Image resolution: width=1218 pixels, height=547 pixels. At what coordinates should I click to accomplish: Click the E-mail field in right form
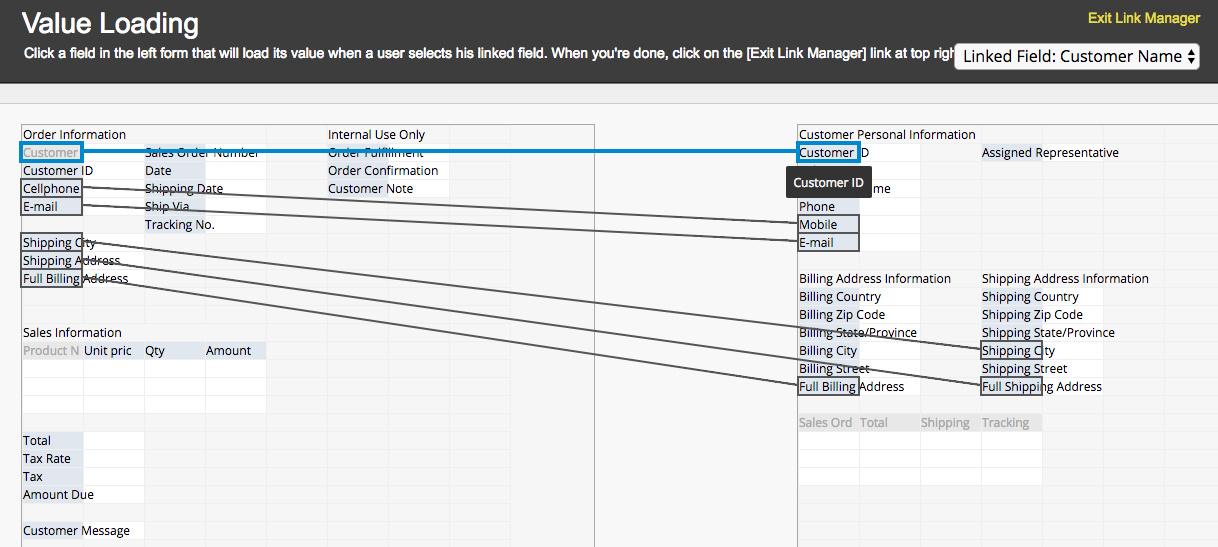pyautogui.click(x=828, y=243)
